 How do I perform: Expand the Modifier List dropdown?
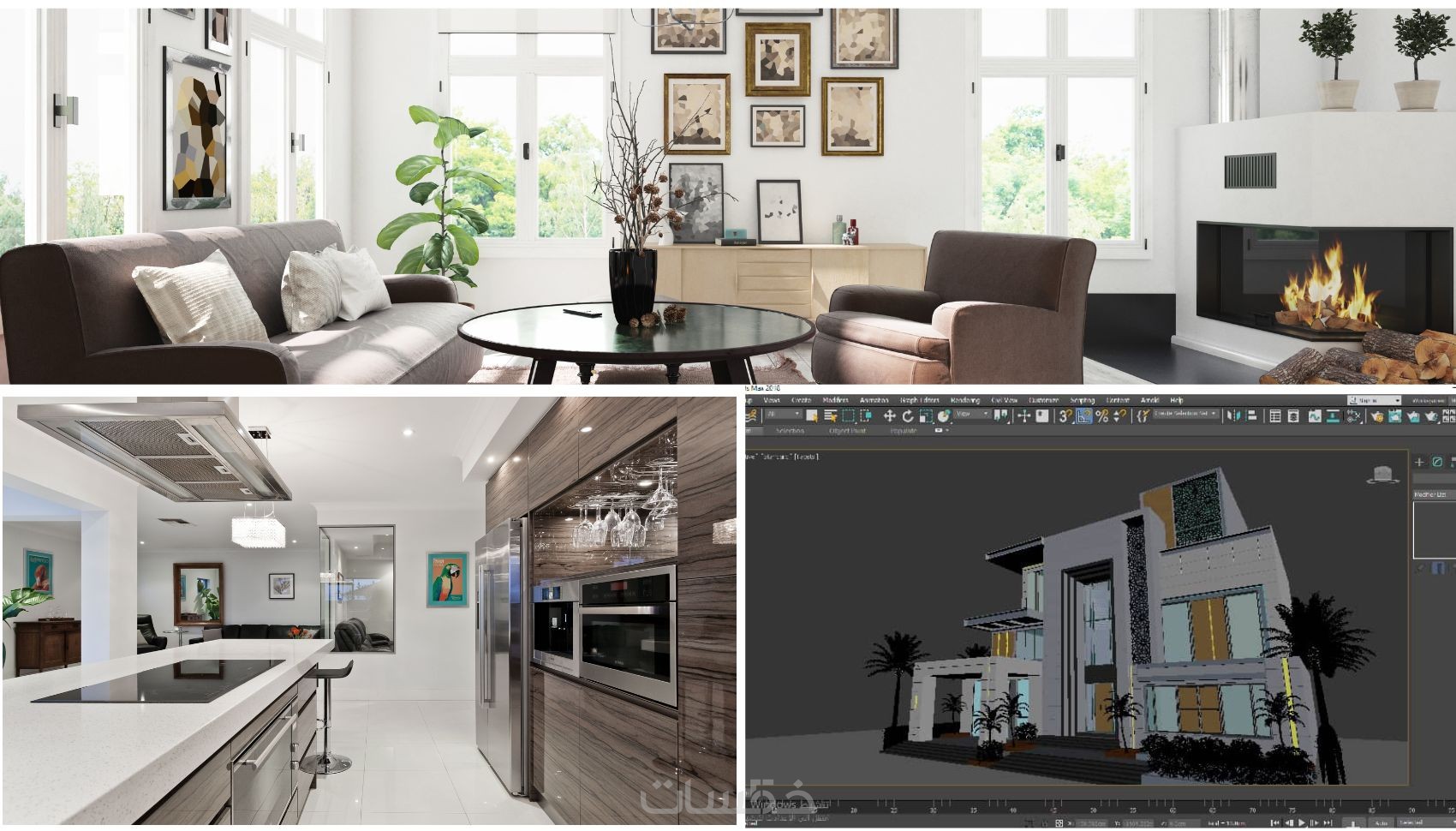(x=1435, y=494)
